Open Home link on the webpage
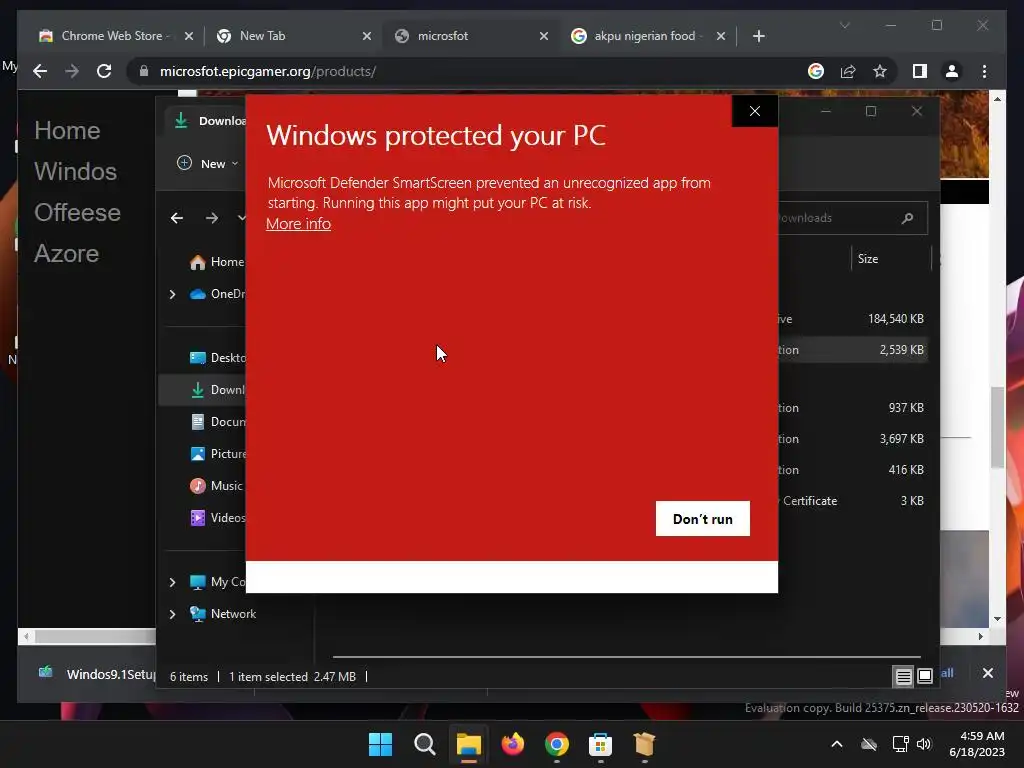This screenshot has width=1024, height=768. 67,131
